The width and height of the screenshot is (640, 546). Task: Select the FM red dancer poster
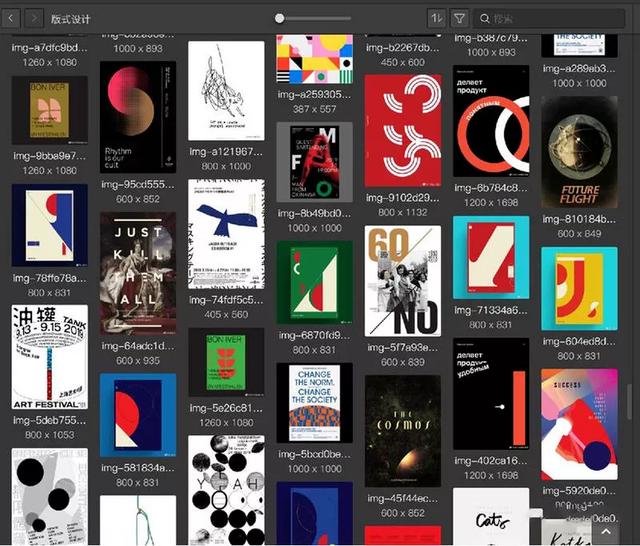(x=314, y=162)
